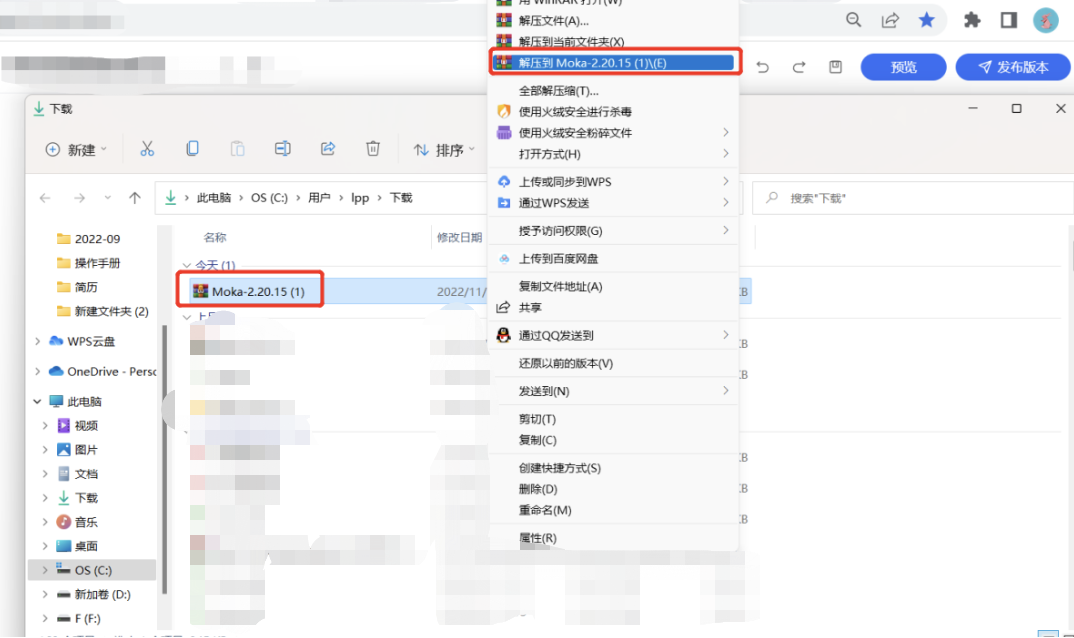Click the paste clipboard icon
The width and height of the screenshot is (1074, 638).
click(x=238, y=149)
